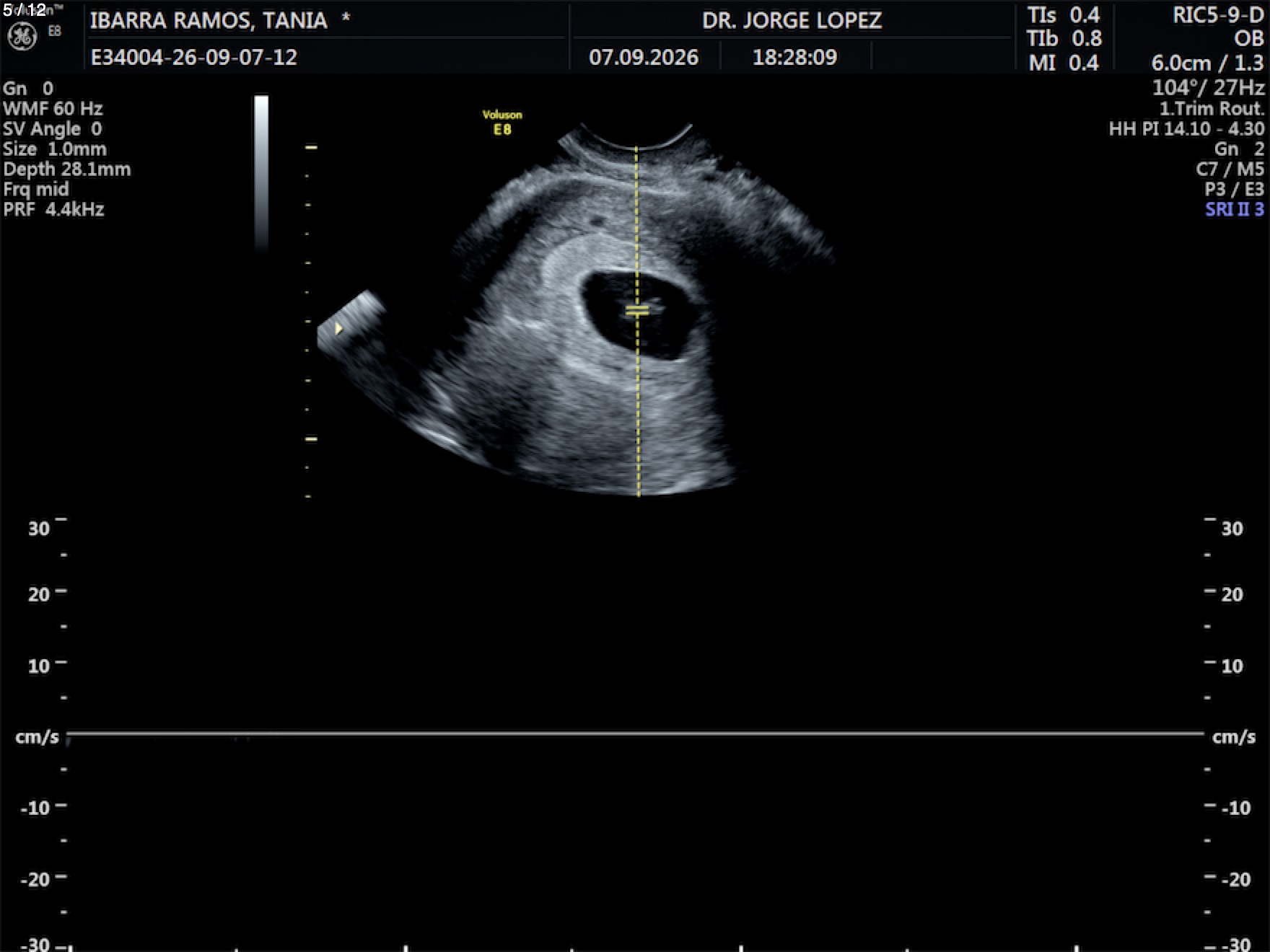Viewport: 1270px width, 952px height.
Task: Click the time display 18:28:09
Action: coord(794,57)
